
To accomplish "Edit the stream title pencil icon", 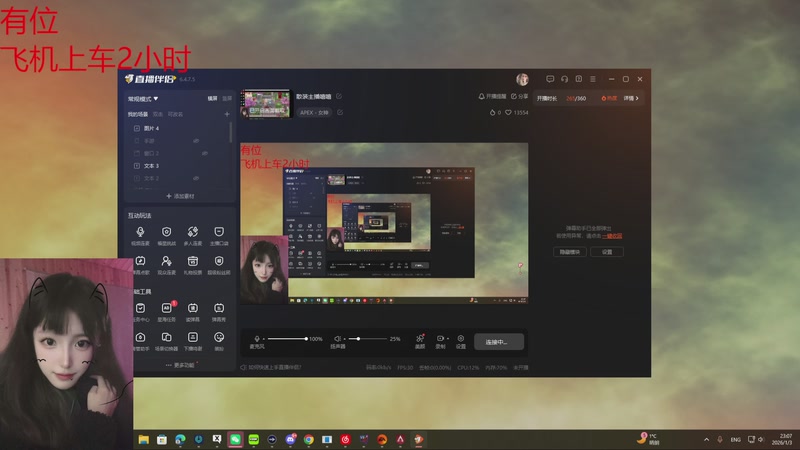I will (339, 96).
